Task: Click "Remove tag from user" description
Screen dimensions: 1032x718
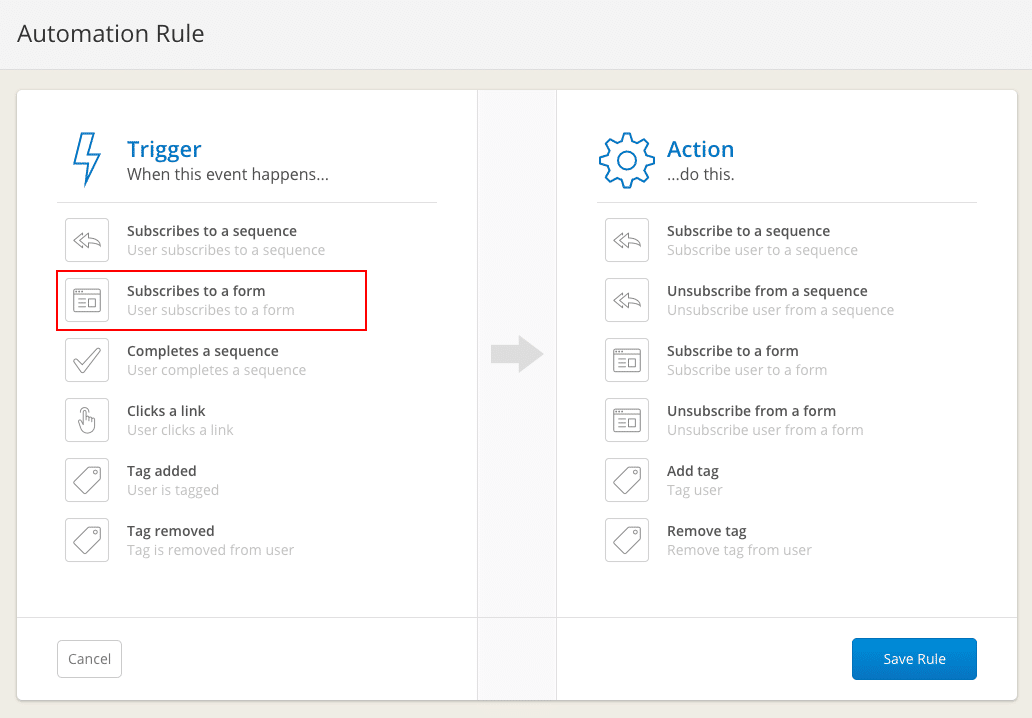Action: pos(739,550)
